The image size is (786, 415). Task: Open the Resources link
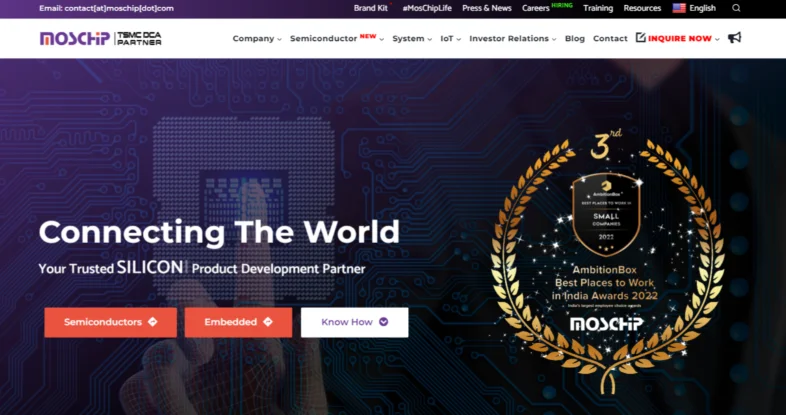(x=642, y=8)
